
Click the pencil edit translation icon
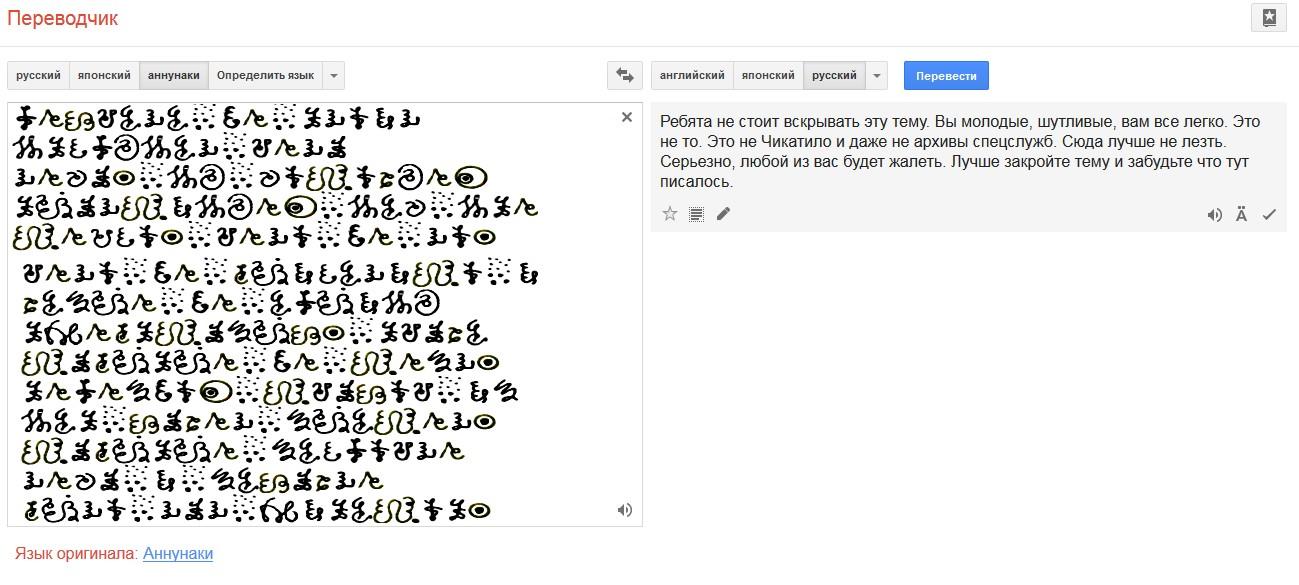pos(723,214)
